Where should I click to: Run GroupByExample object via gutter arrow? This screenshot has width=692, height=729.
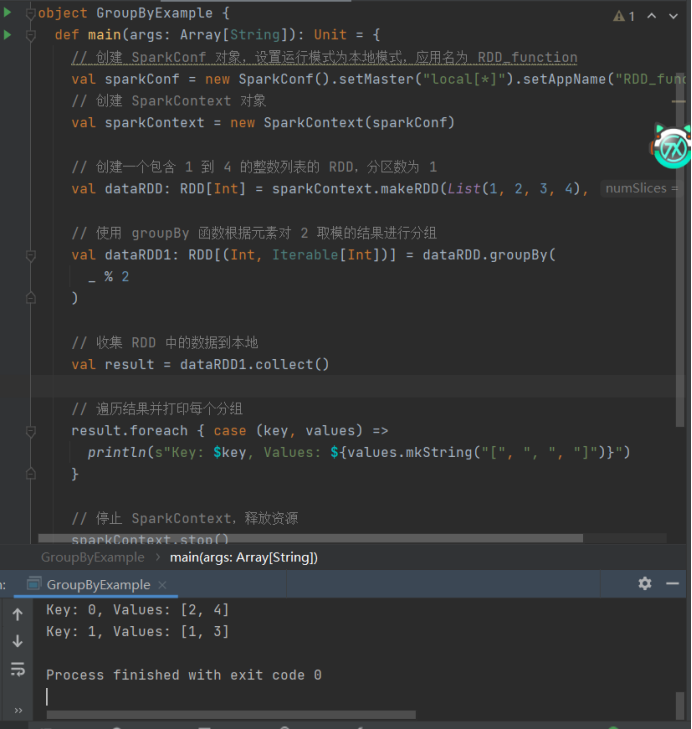click(7, 13)
